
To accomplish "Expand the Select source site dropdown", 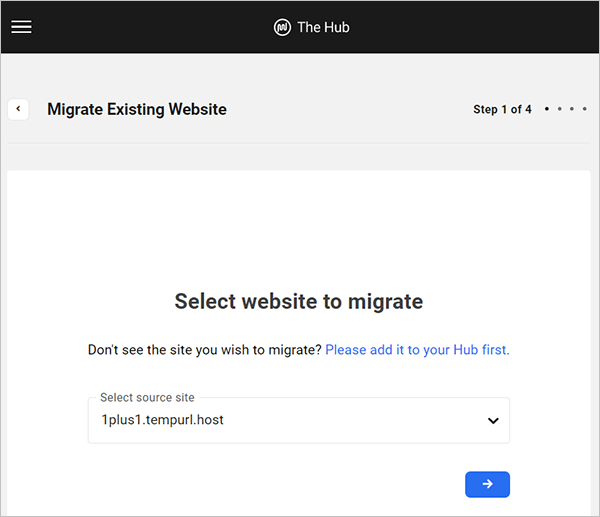I will point(298,420).
